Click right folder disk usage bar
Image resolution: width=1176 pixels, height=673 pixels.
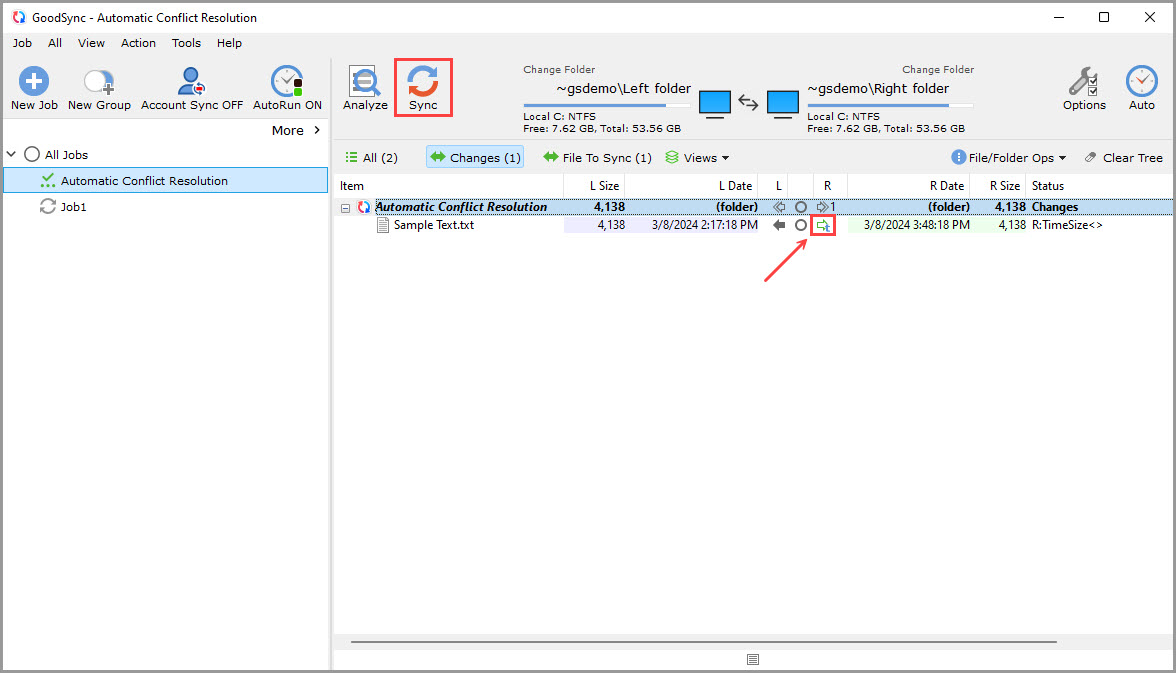tap(890, 106)
